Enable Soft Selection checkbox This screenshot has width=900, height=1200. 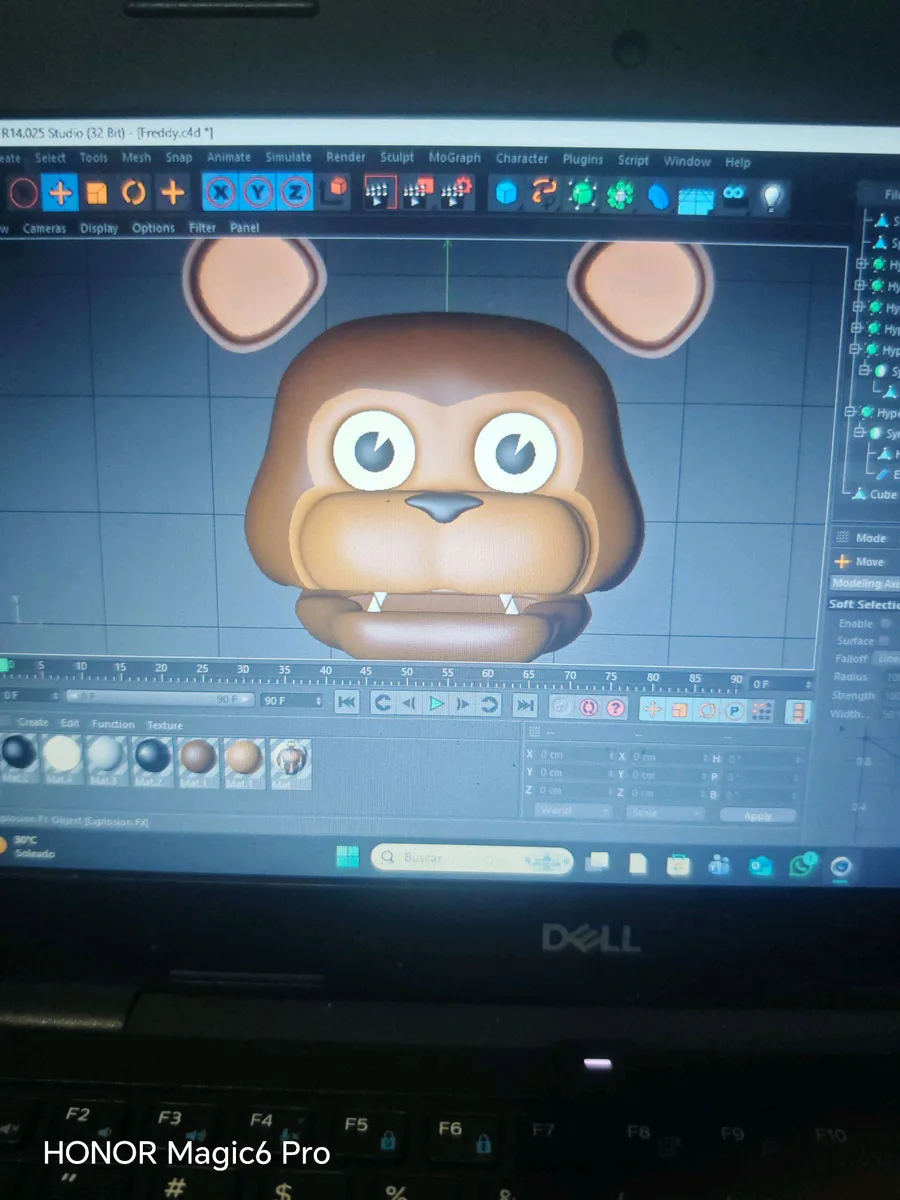tap(886, 623)
